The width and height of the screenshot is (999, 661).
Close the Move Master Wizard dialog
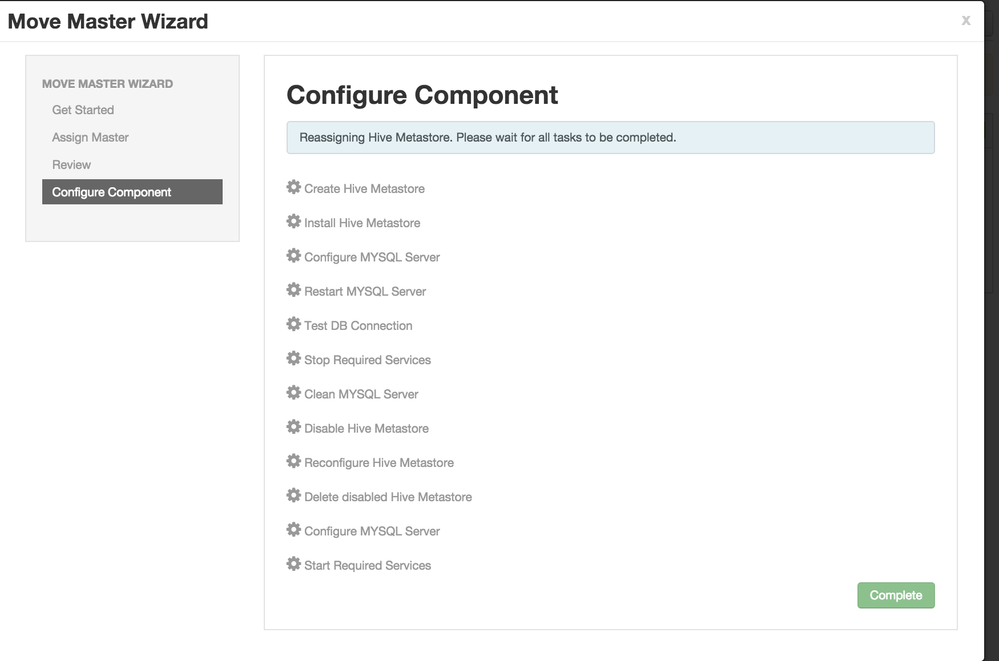966,20
